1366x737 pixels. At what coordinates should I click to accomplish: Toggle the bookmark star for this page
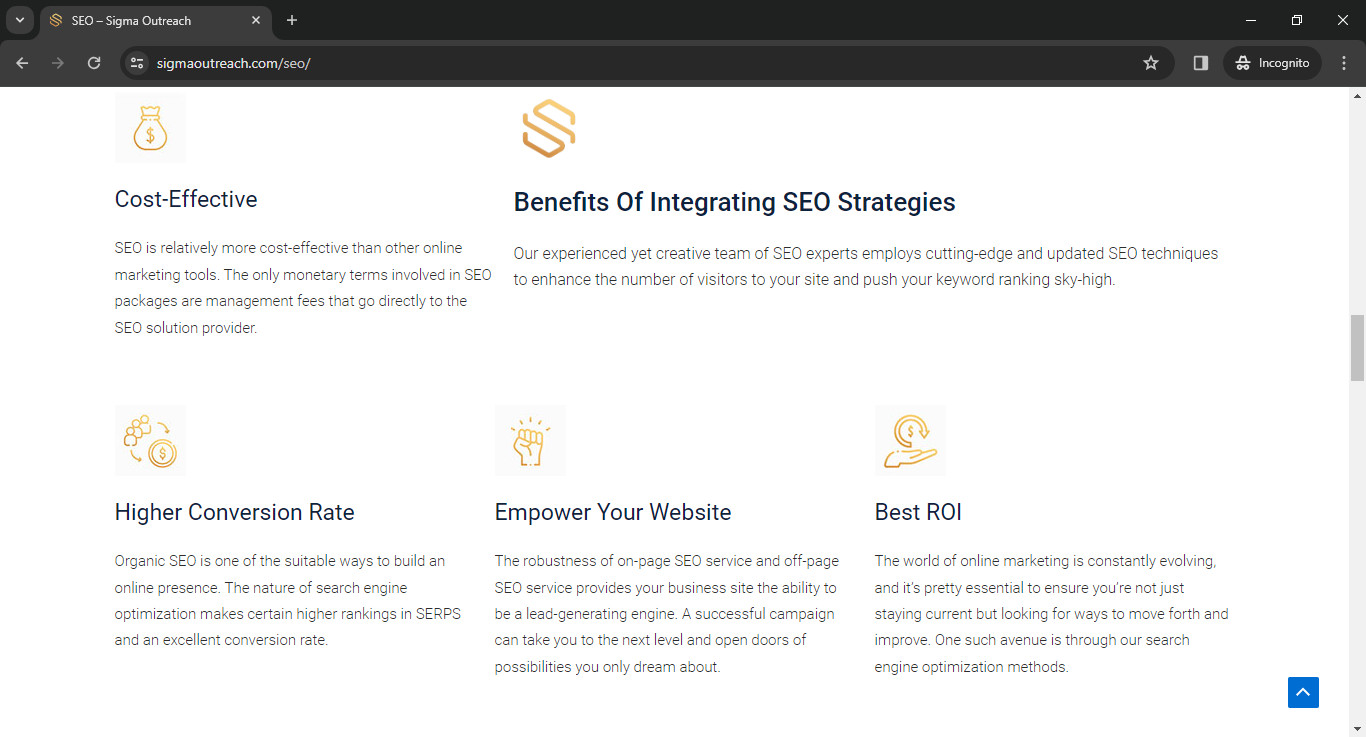point(1150,62)
